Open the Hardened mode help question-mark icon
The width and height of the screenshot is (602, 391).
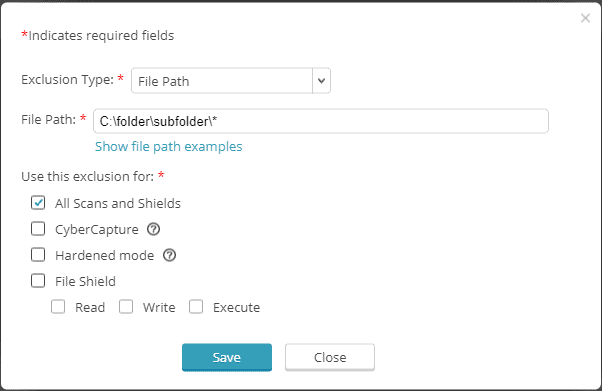[169, 255]
